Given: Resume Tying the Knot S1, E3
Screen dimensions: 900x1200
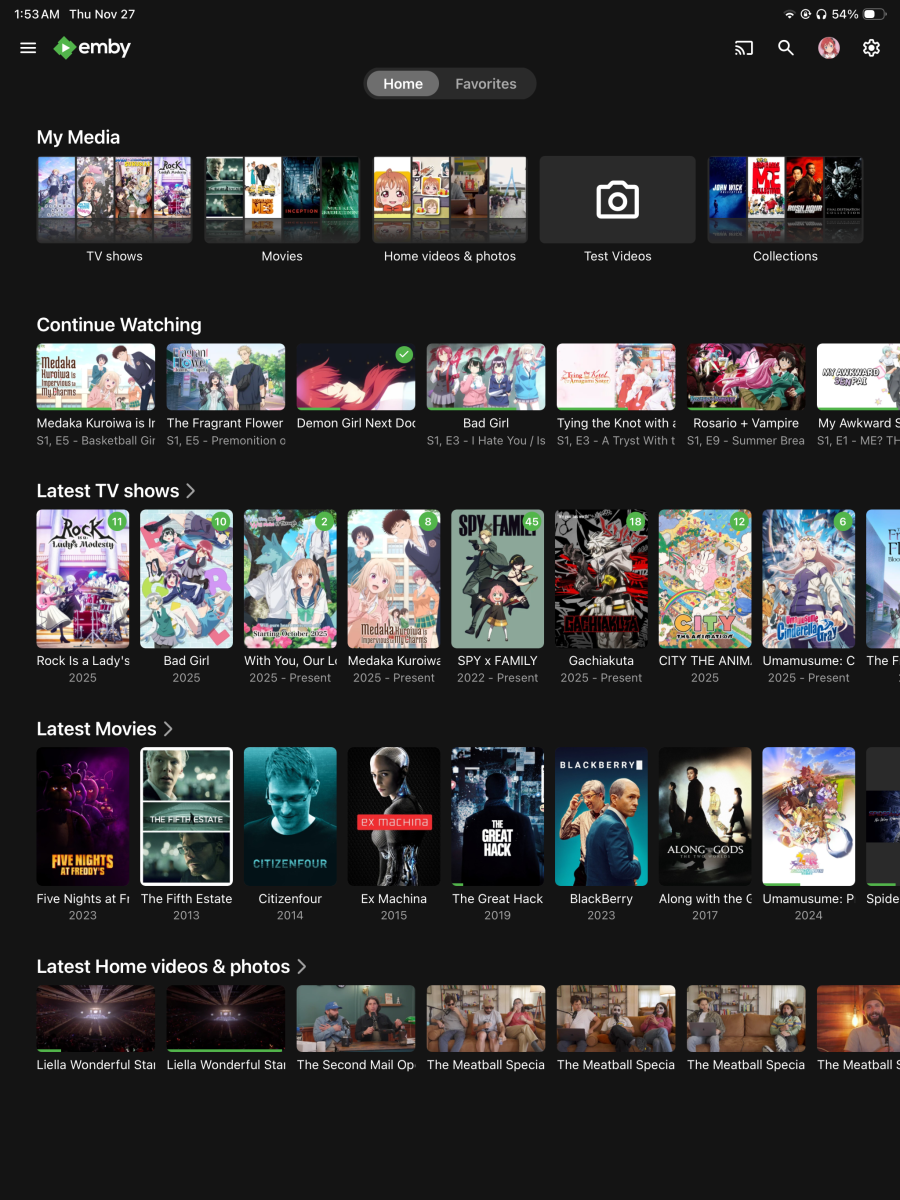Looking at the screenshot, I should tap(616, 377).
